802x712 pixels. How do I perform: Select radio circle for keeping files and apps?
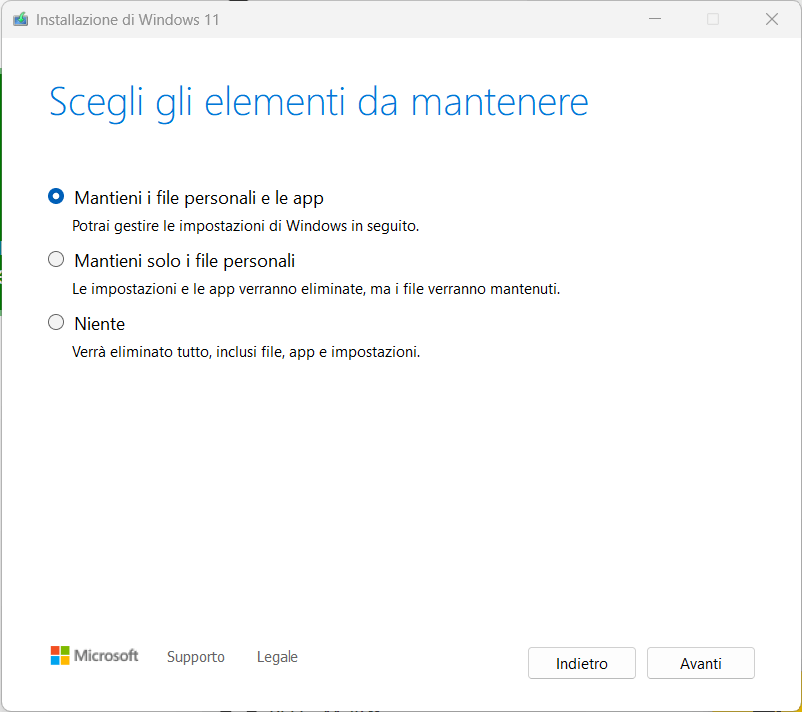[56, 196]
